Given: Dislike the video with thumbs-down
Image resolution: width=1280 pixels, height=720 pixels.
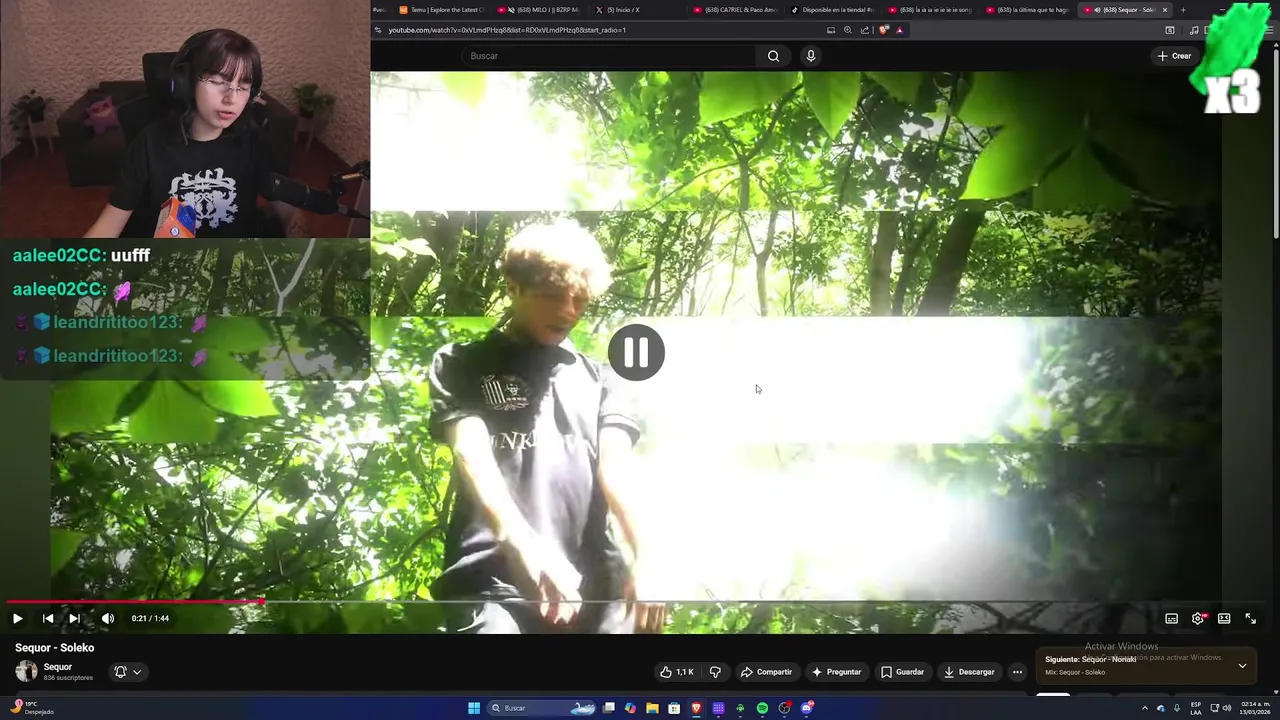Looking at the screenshot, I should (715, 672).
